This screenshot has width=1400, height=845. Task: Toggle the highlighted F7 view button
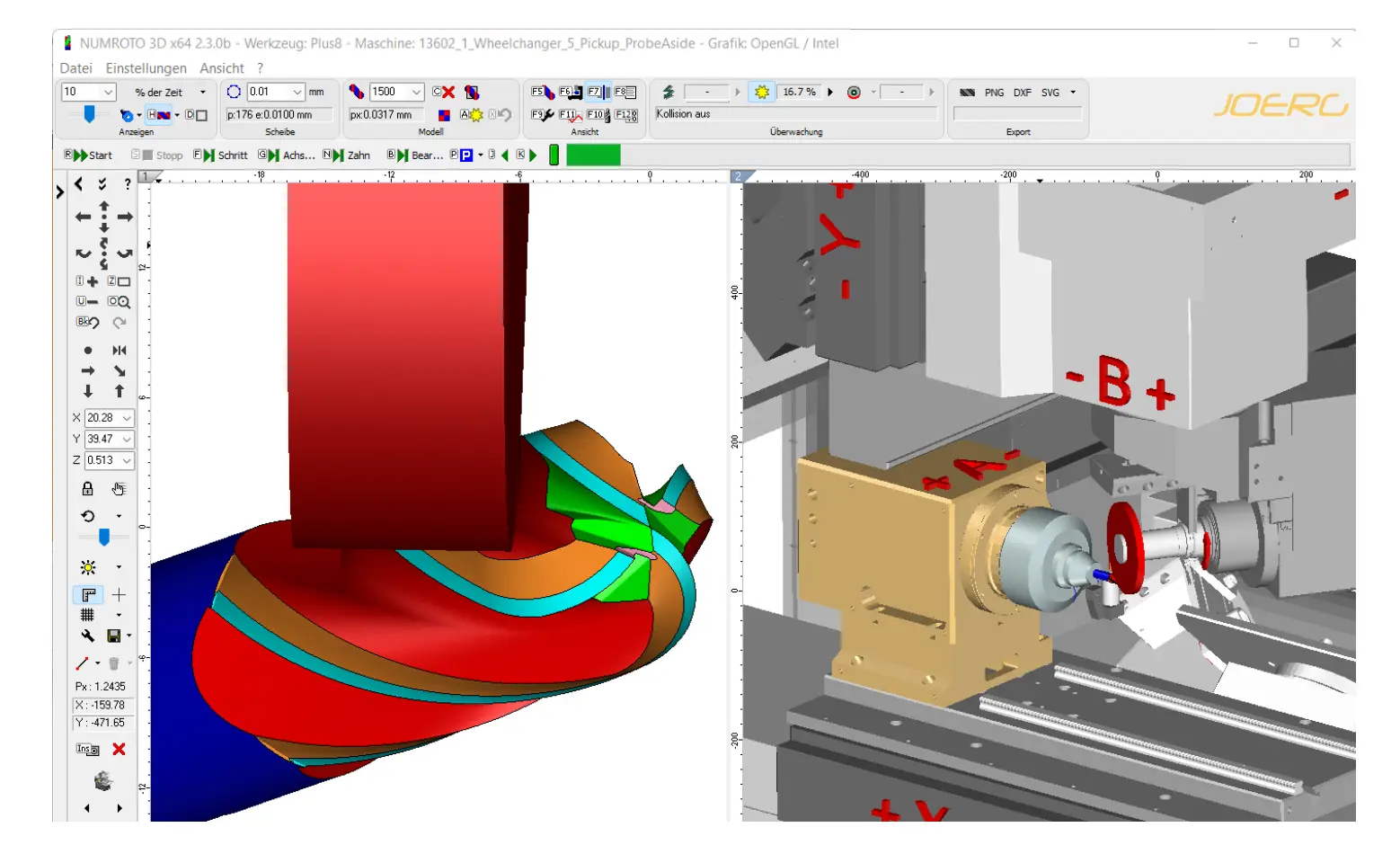[x=597, y=92]
